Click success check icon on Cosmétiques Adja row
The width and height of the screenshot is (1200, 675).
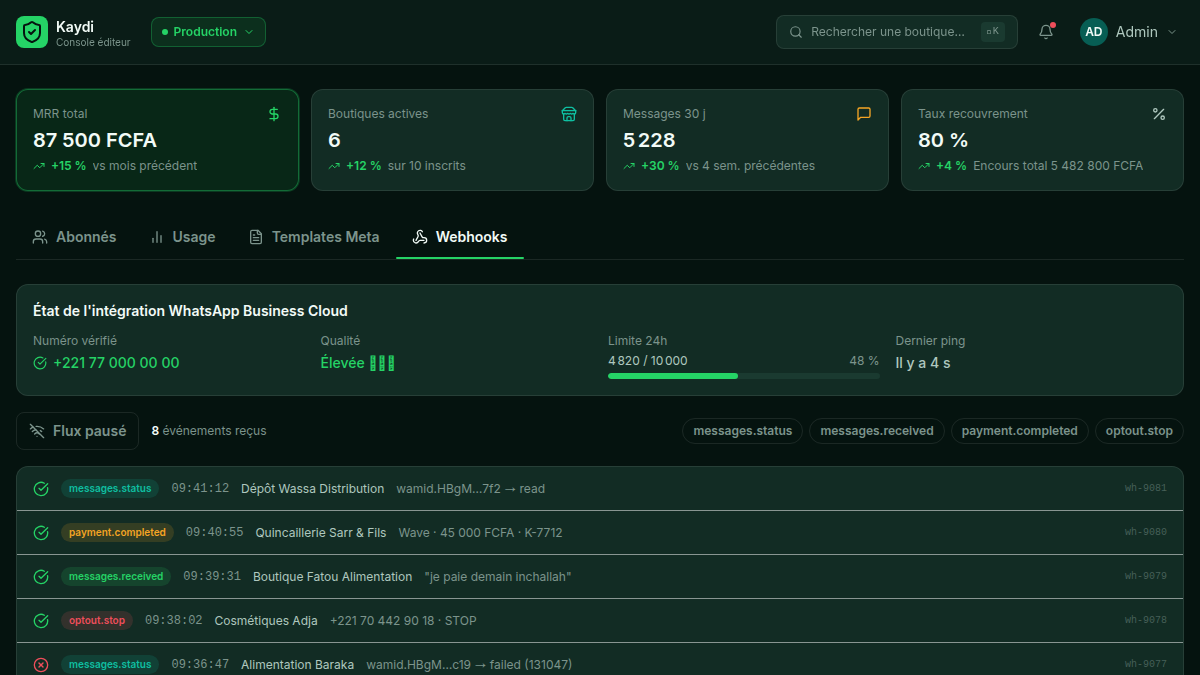click(x=41, y=621)
